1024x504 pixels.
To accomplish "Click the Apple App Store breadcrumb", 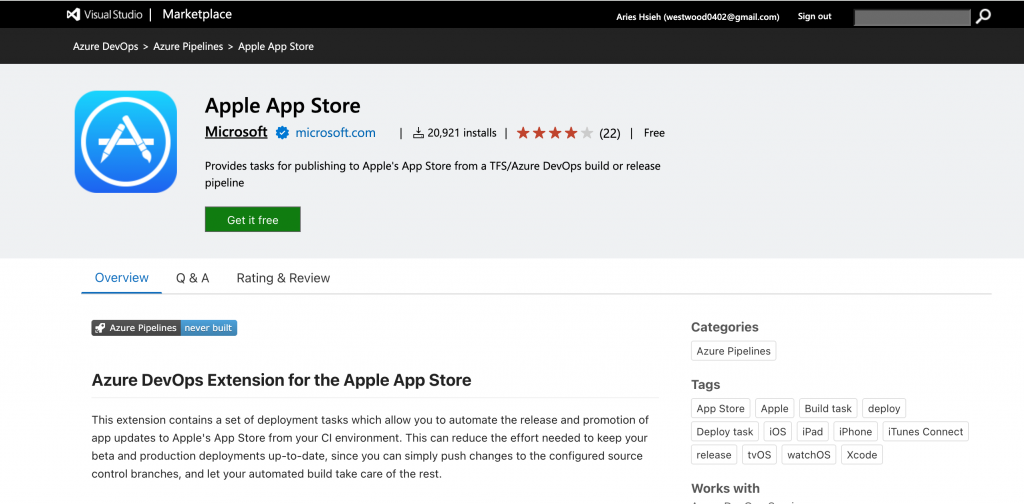I will pyautogui.click(x=276, y=46).
